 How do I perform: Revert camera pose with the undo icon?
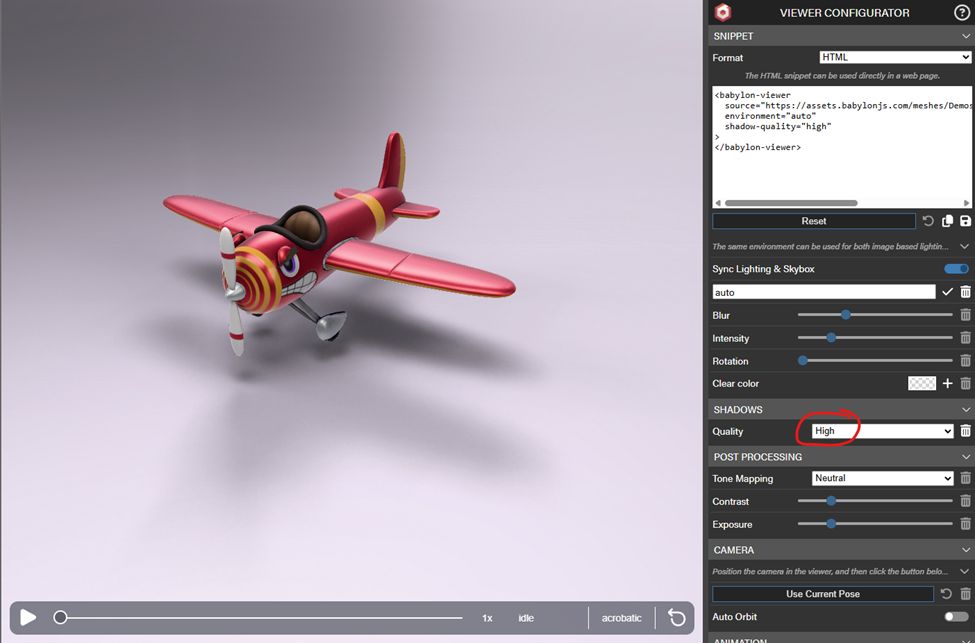click(x=946, y=594)
